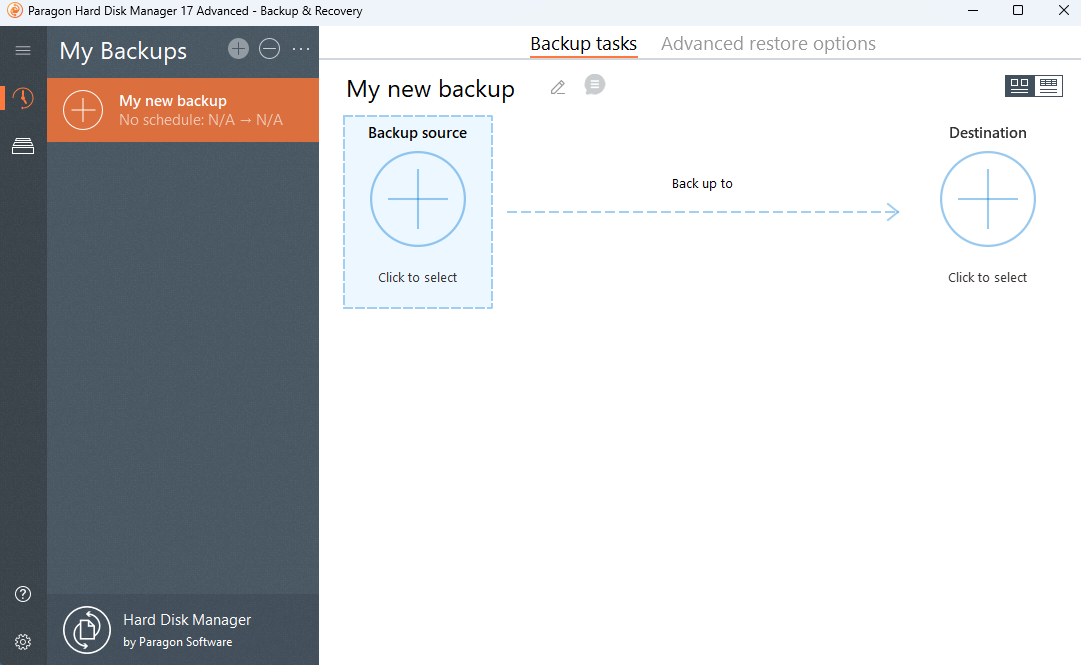Click the Backup source plus circle
1081x665 pixels.
tap(418, 199)
